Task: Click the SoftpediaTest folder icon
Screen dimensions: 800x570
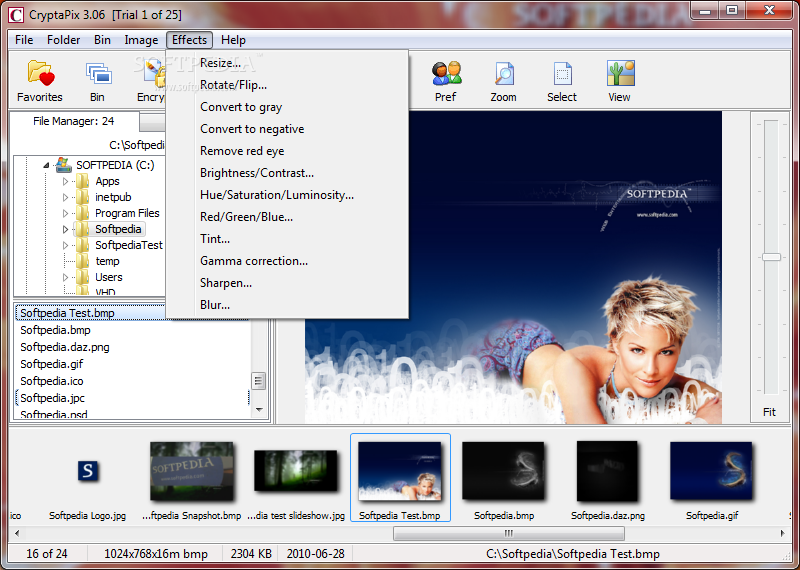Action: pyautogui.click(x=82, y=245)
